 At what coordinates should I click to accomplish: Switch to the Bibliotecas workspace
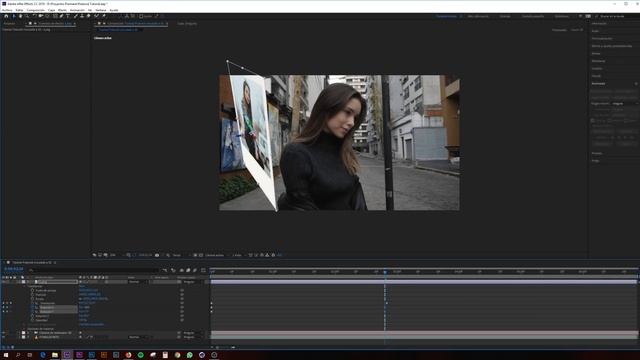point(562,16)
